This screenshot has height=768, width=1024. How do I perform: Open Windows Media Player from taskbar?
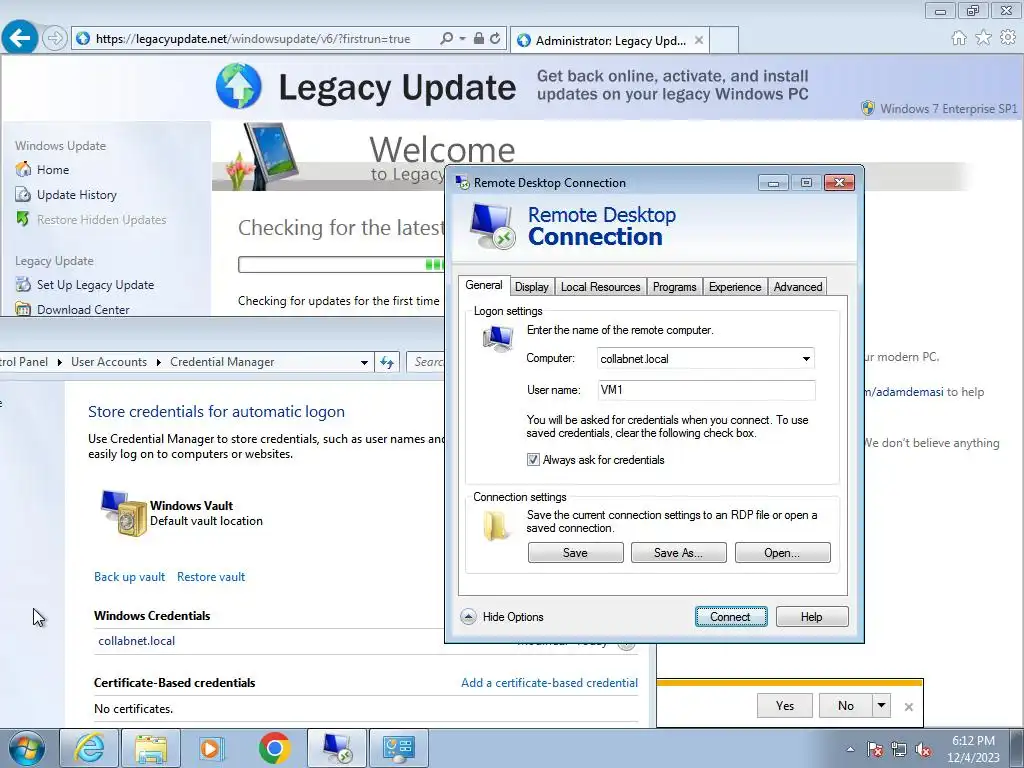pos(212,748)
